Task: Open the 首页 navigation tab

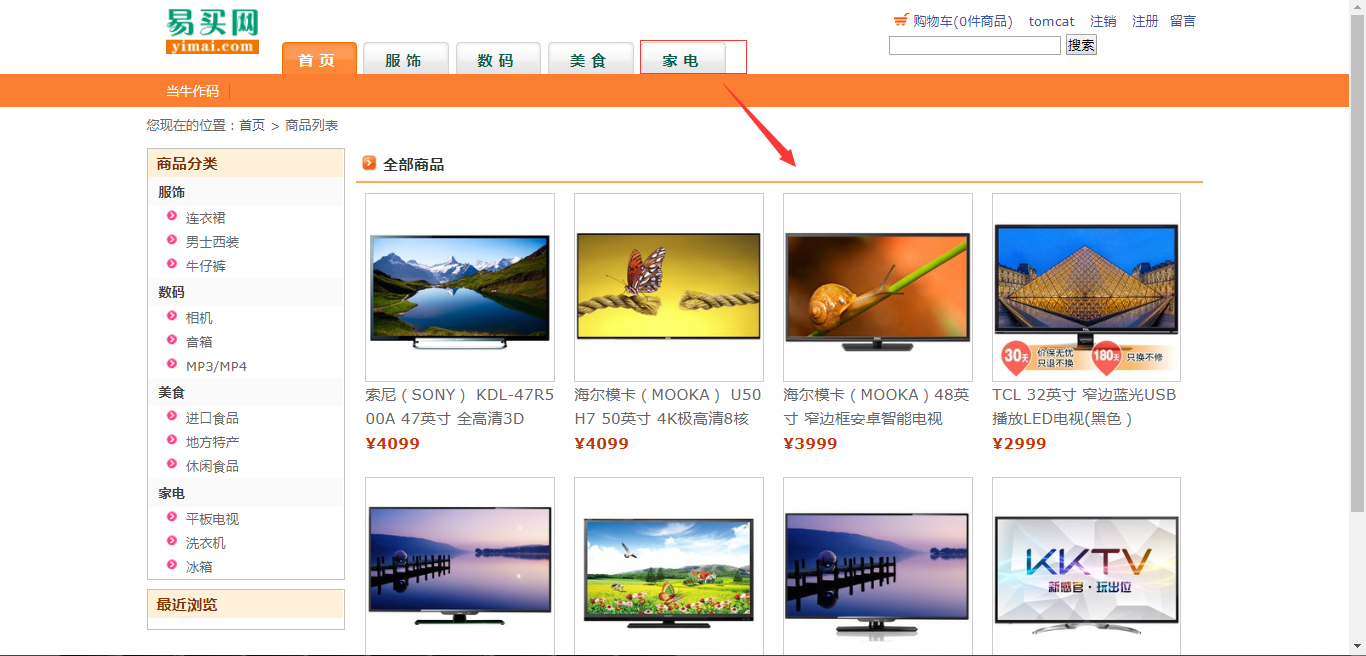Action: point(319,59)
